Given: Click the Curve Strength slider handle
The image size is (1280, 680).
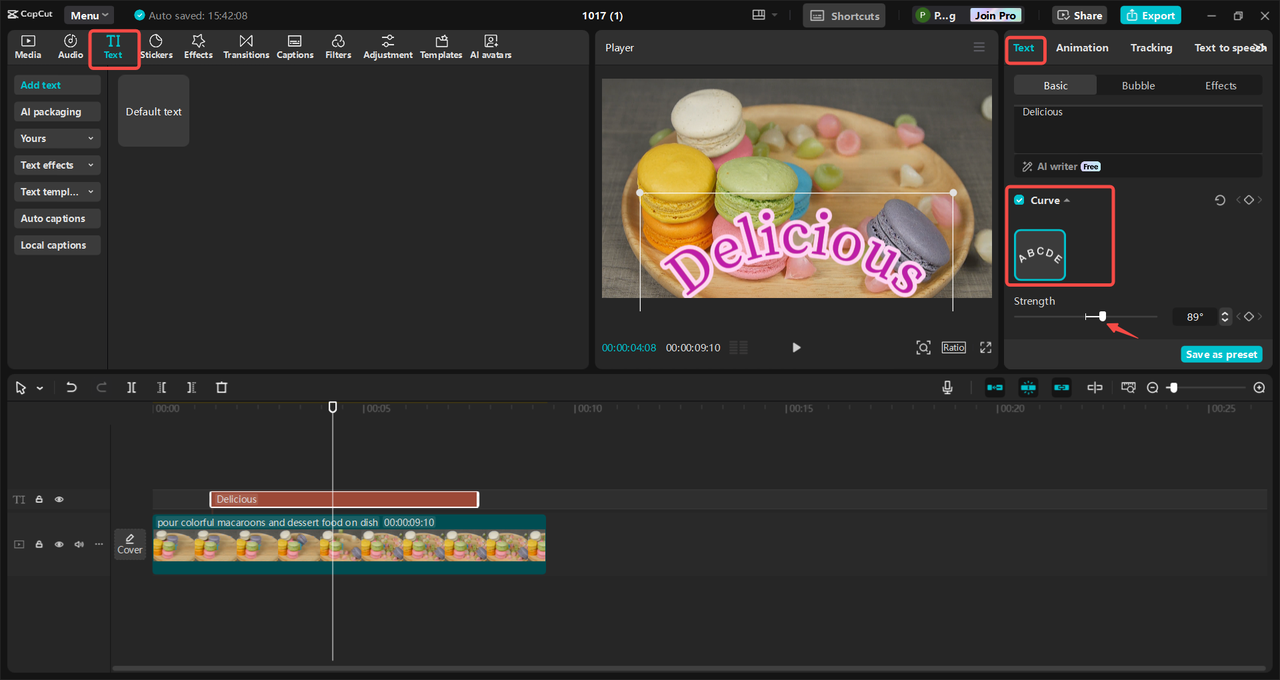Looking at the screenshot, I should tap(1102, 316).
